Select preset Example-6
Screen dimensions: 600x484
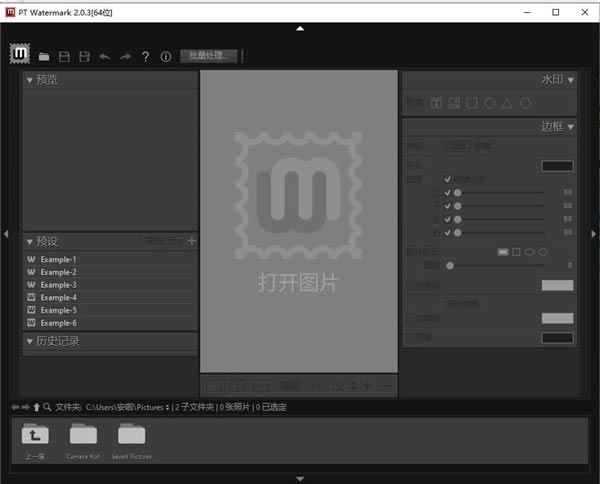110,323
